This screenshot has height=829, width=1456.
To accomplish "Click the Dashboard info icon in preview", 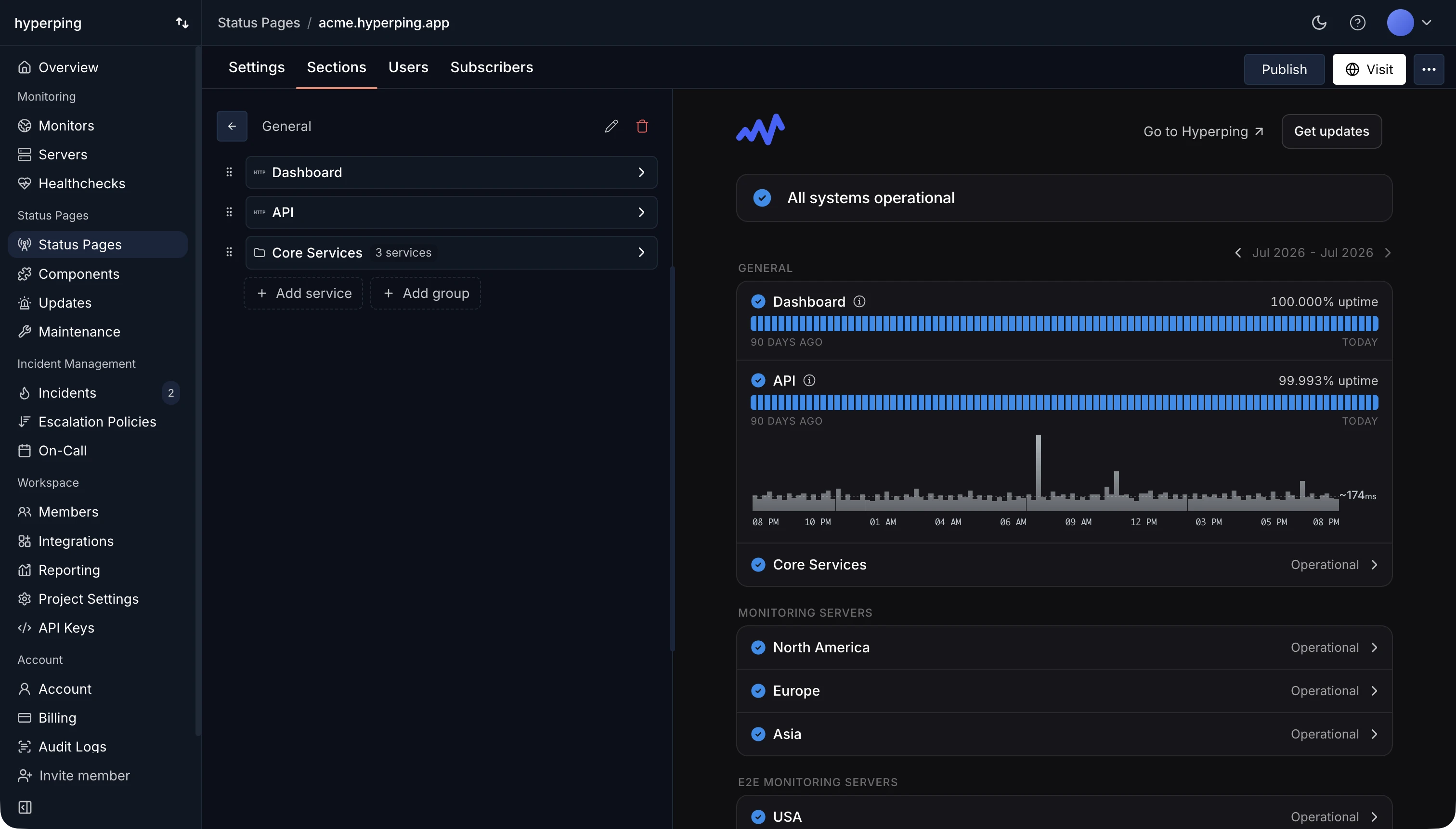I will pos(859,301).
